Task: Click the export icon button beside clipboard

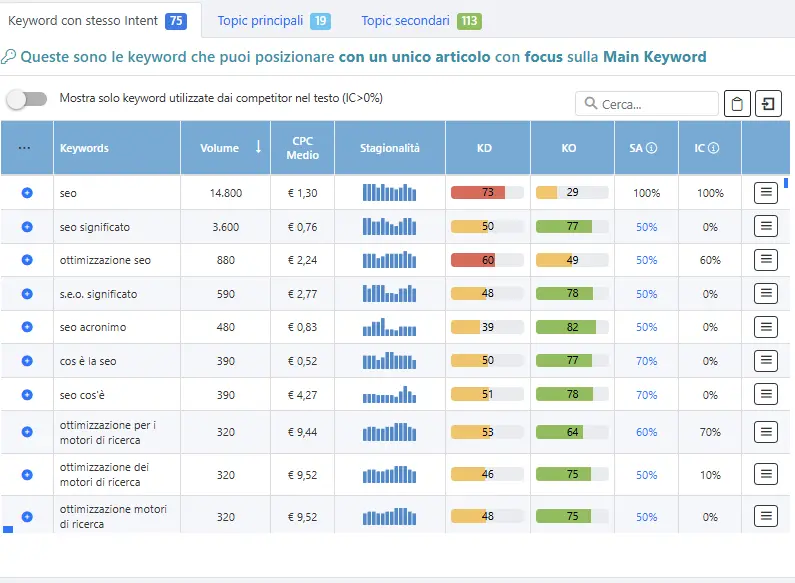Action: [768, 104]
